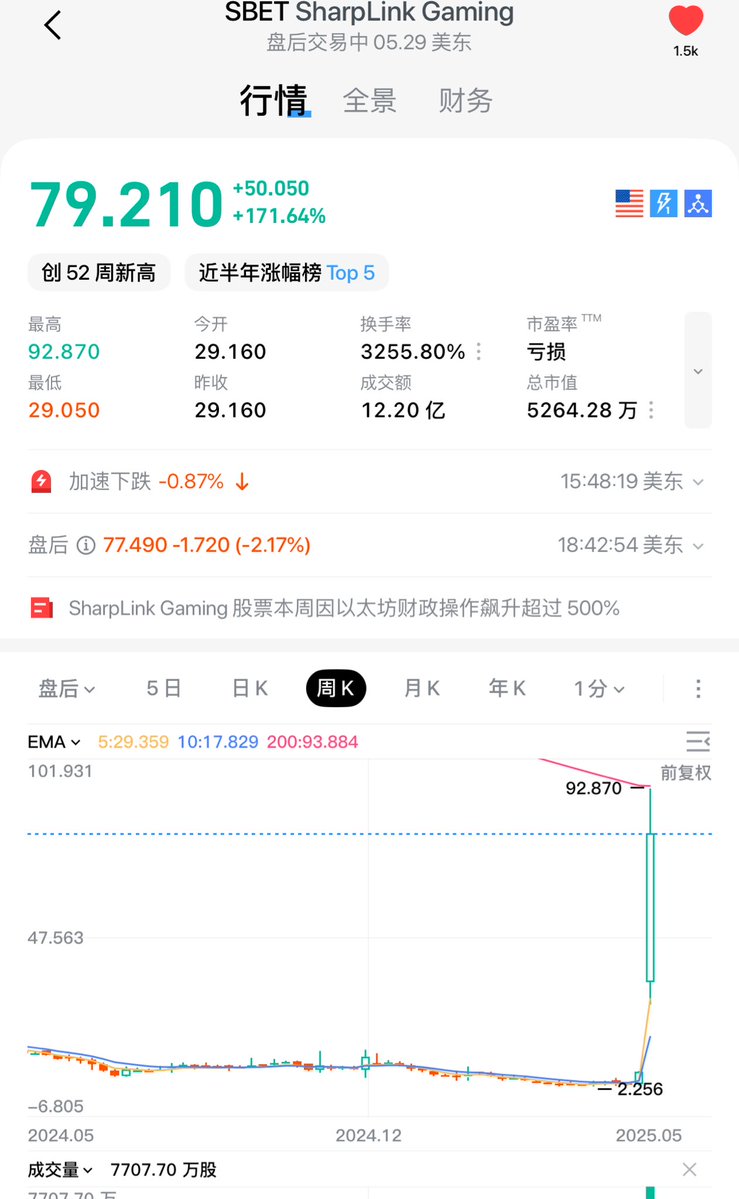Image resolution: width=739 pixels, height=1199 pixels.
Task: Tap the 创52周新高 tag
Action: click(x=99, y=273)
